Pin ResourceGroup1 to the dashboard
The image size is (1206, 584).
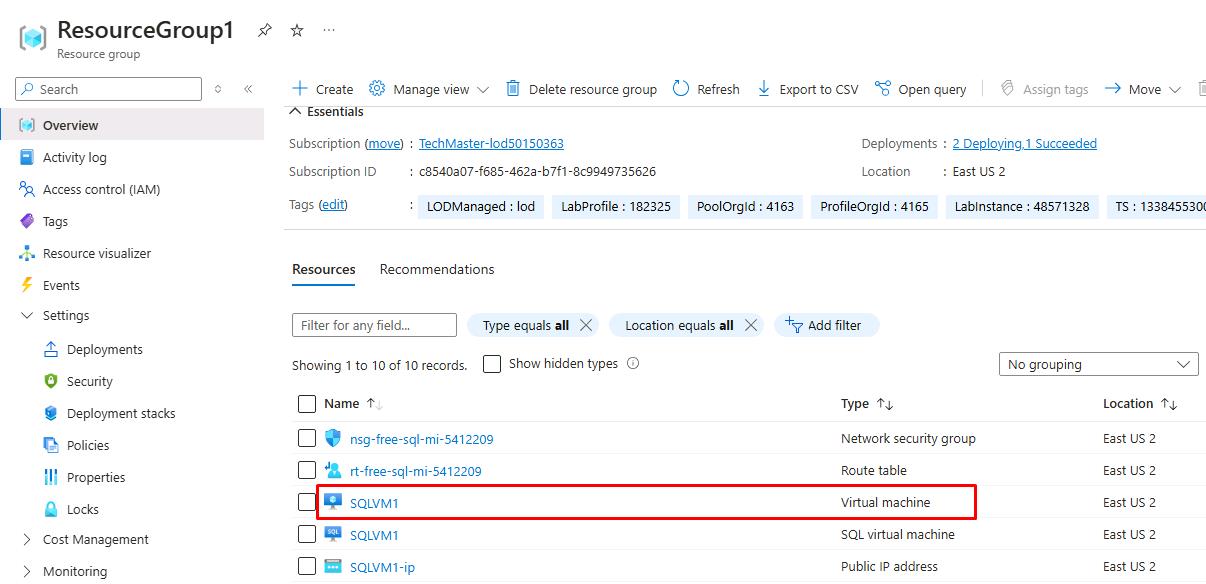(x=265, y=30)
